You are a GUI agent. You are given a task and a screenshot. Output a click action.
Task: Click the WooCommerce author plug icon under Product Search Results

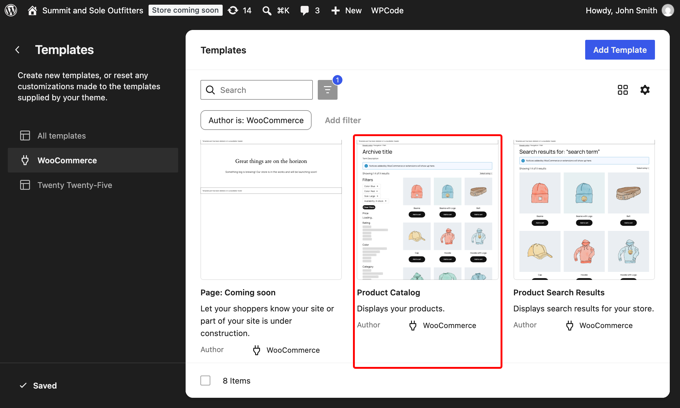tap(569, 326)
